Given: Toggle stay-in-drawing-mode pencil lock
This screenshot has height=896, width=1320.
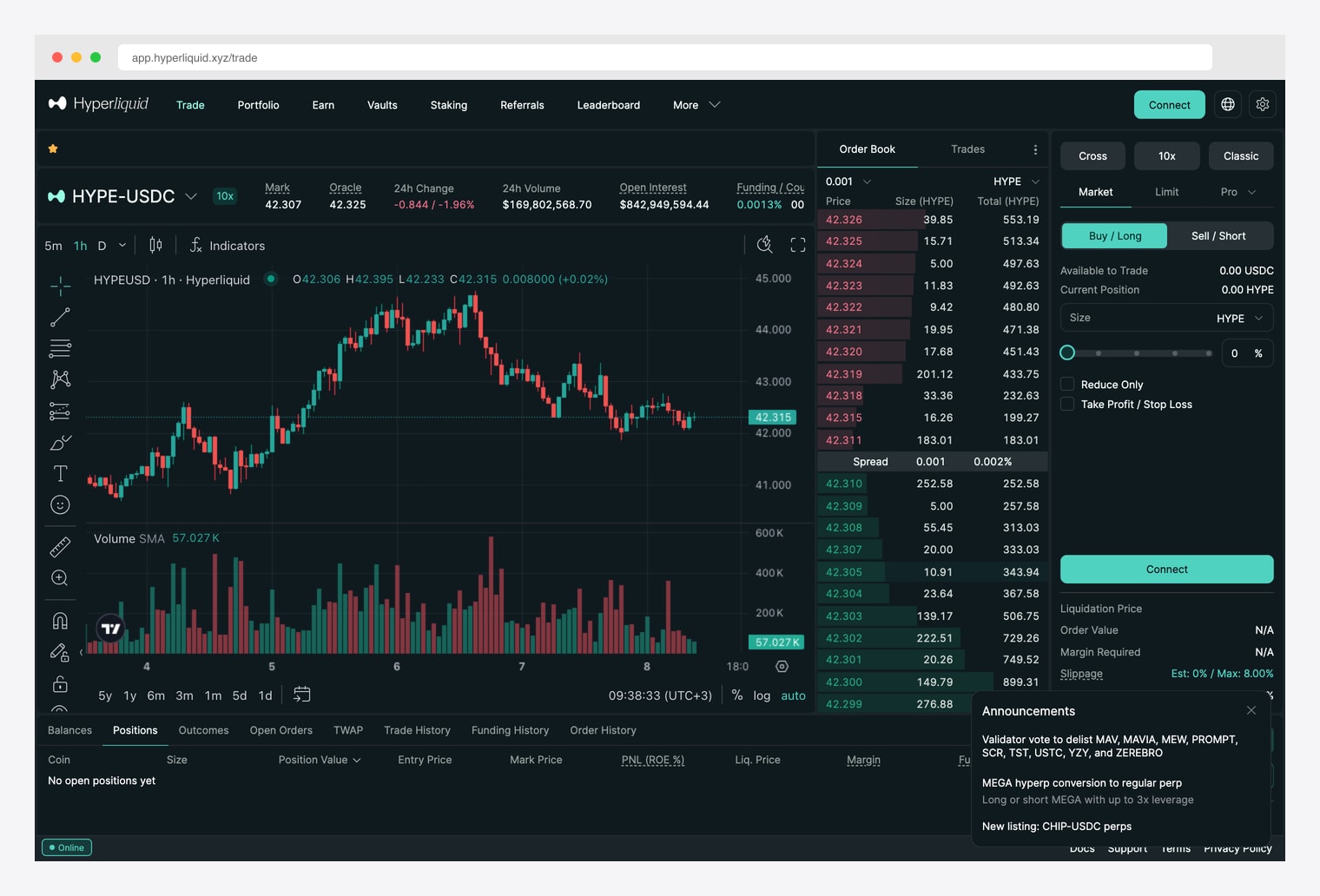Looking at the screenshot, I should [60, 652].
